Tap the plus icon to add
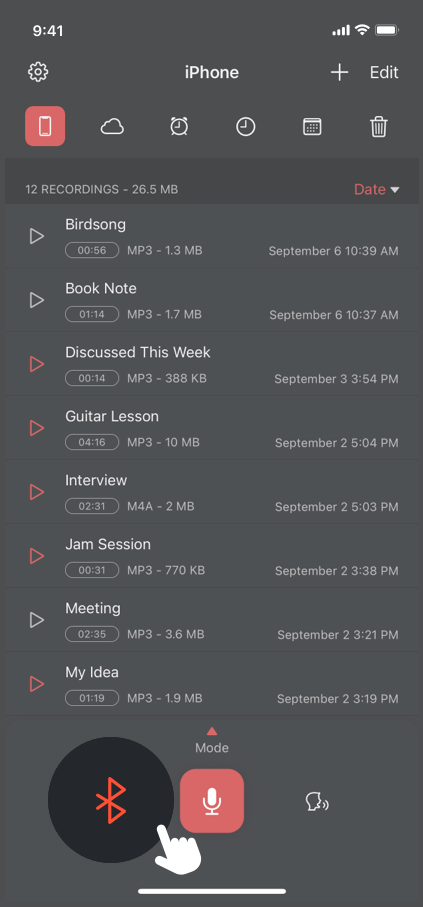 point(340,72)
